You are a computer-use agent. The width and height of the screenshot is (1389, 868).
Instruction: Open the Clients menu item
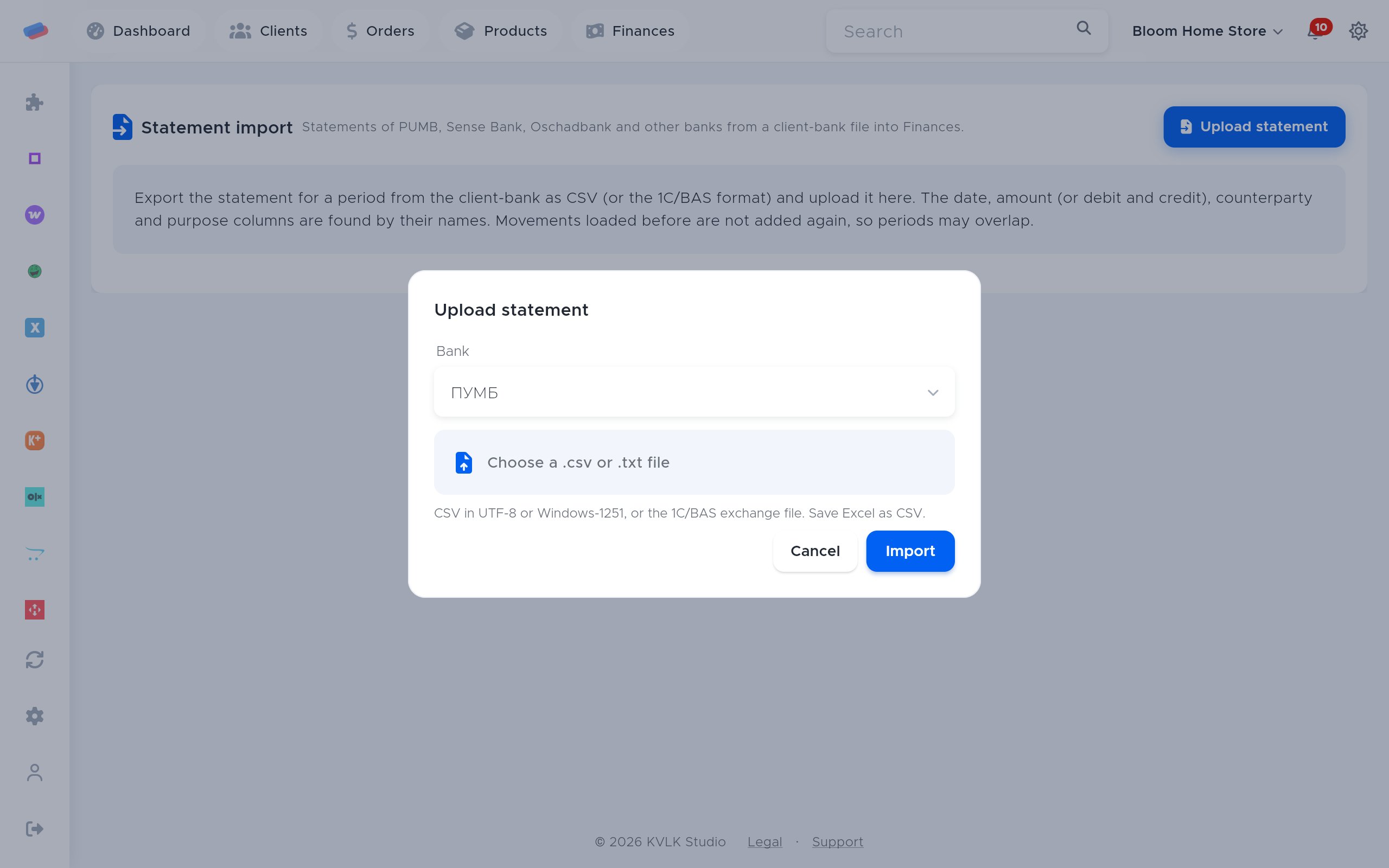tap(268, 31)
